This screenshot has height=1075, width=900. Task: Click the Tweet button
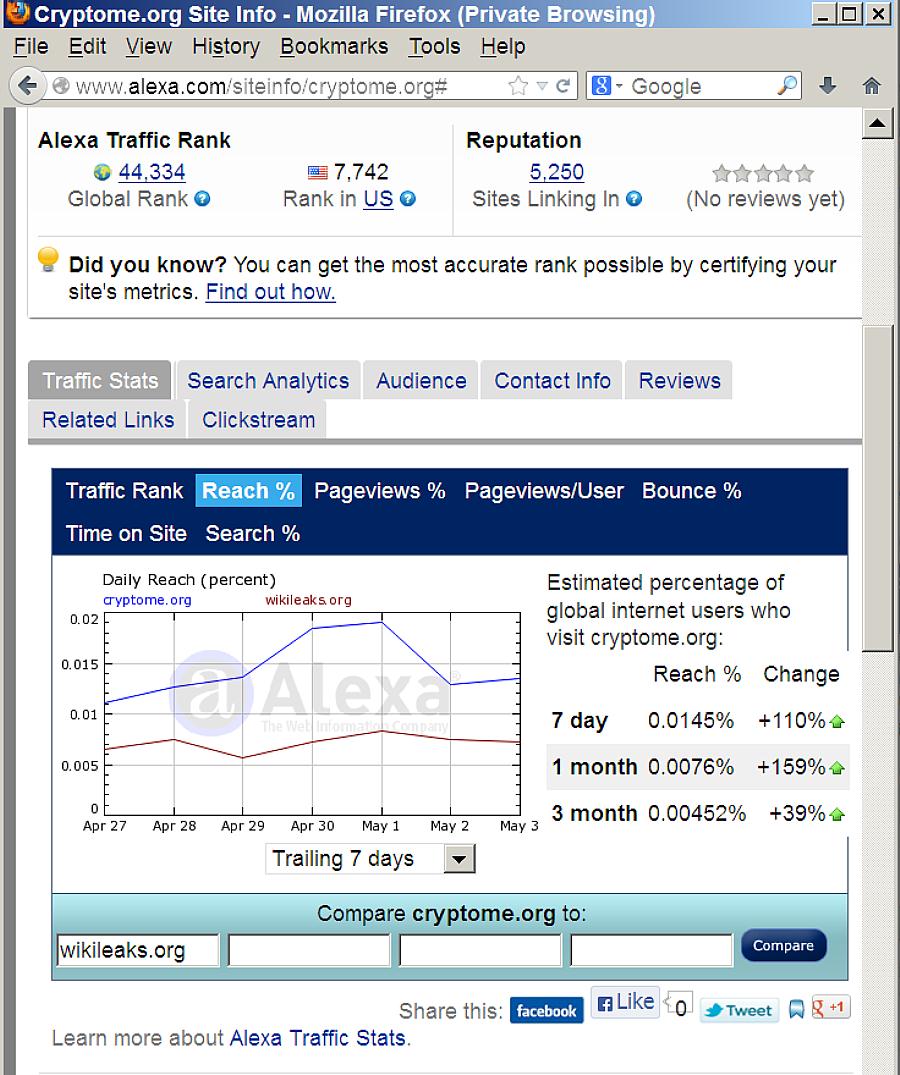739,1011
